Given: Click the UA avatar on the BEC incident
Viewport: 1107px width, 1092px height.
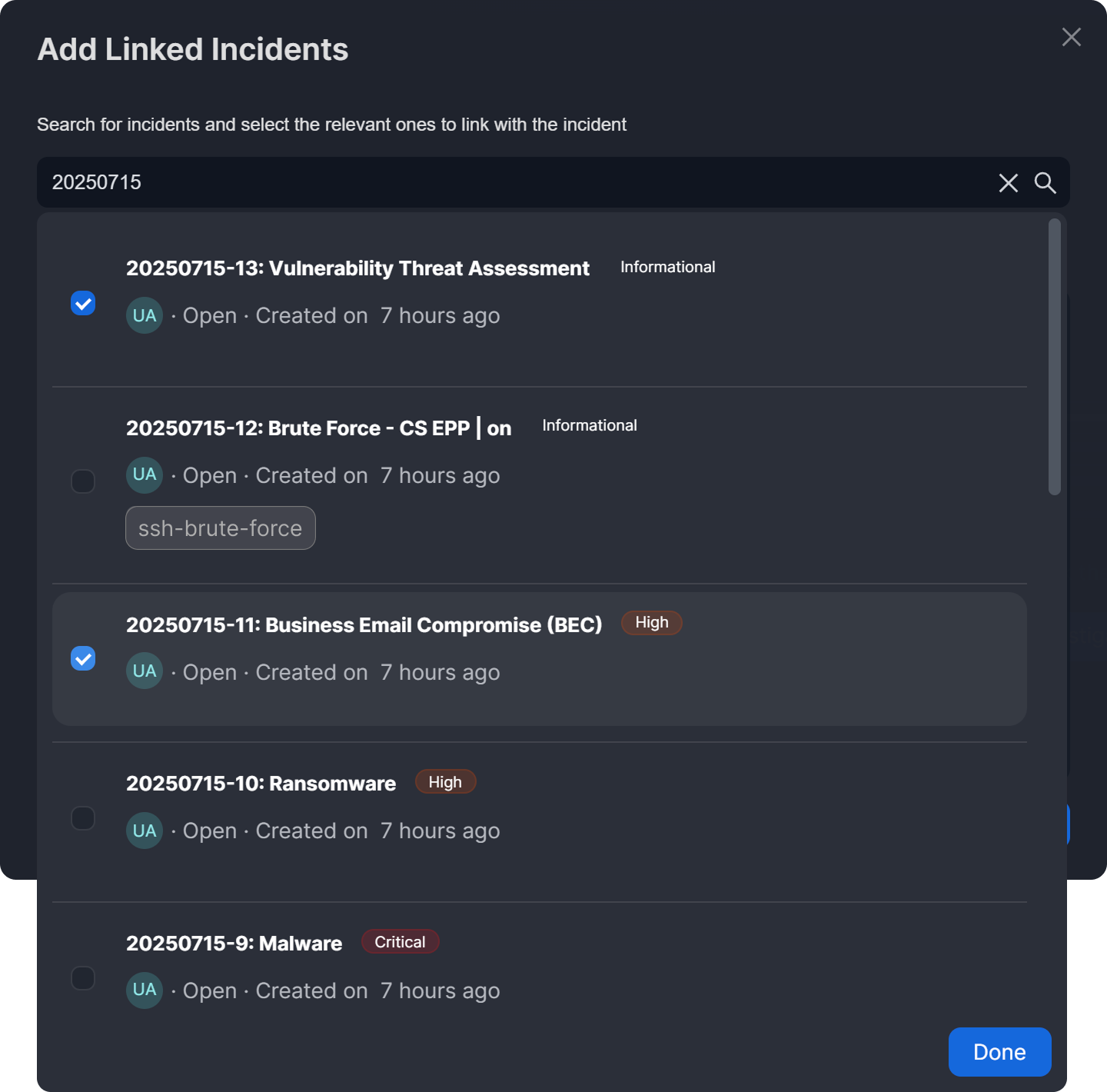Looking at the screenshot, I should point(145,671).
